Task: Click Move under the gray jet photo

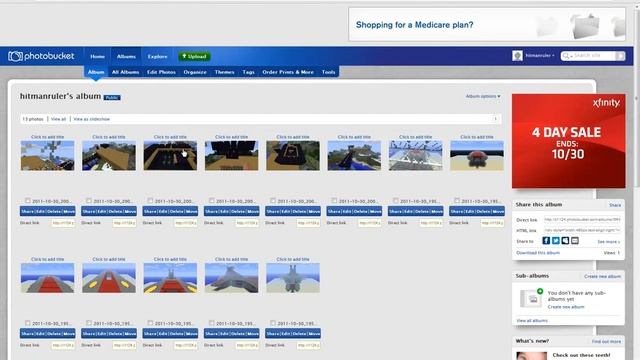Action: 253,334
